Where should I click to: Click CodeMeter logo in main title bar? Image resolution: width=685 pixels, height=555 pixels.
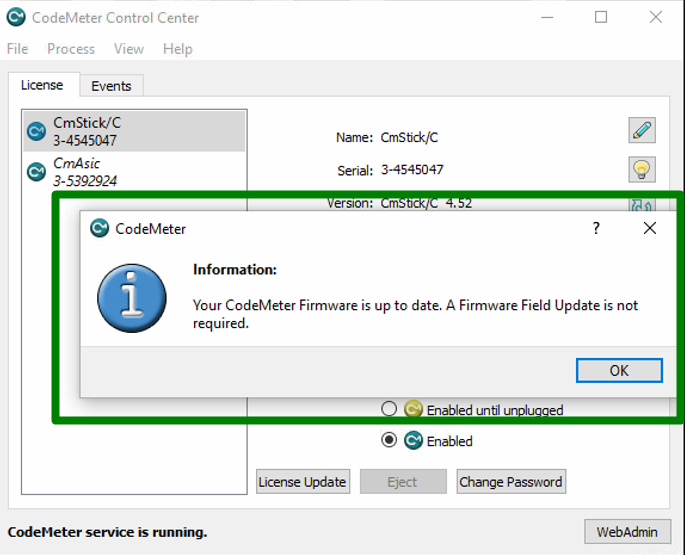click(x=16, y=17)
